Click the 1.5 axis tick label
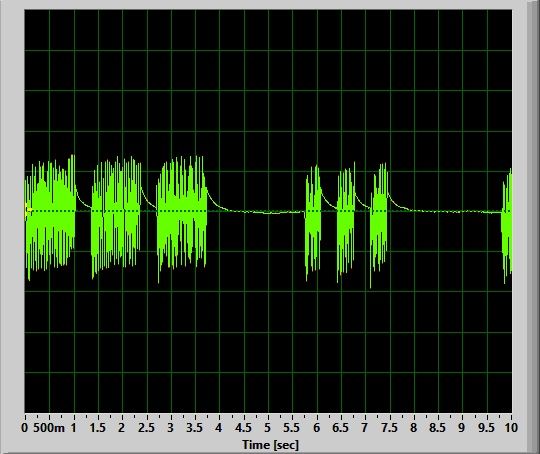The width and height of the screenshot is (540, 454). tap(97, 428)
